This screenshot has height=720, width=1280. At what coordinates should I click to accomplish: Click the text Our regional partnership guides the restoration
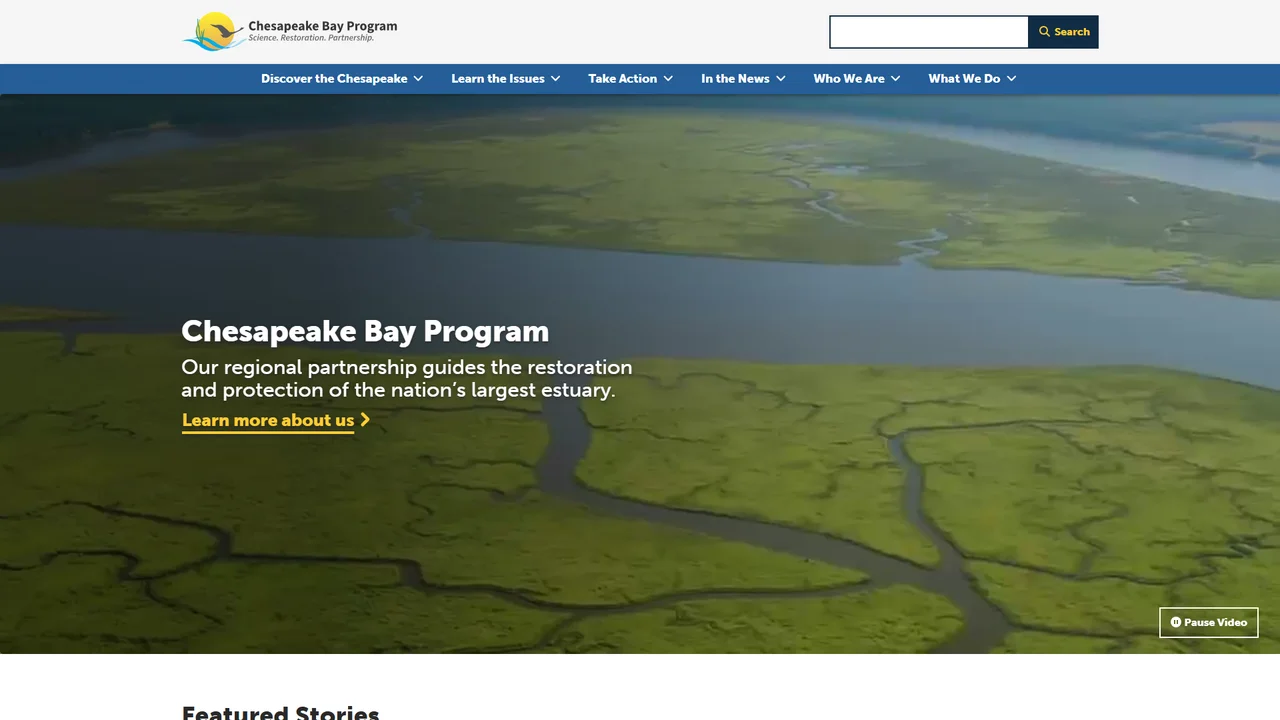click(x=407, y=367)
